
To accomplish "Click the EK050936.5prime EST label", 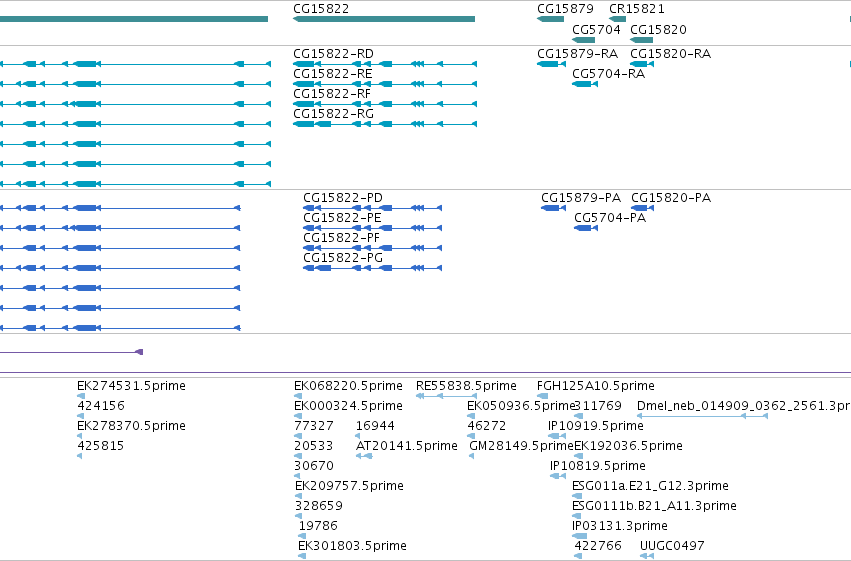I will [520, 406].
